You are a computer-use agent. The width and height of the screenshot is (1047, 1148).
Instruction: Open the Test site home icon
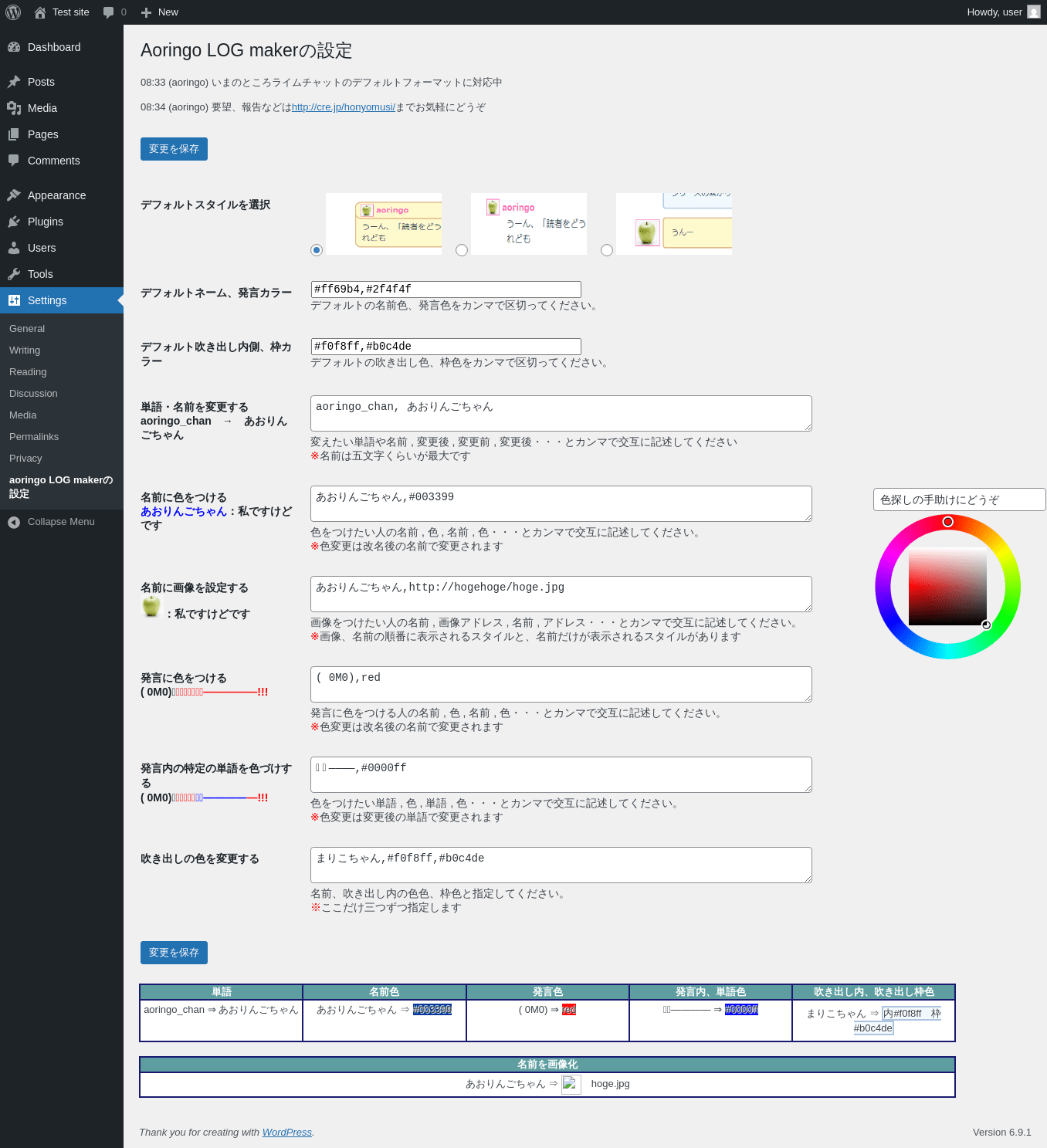[x=40, y=12]
